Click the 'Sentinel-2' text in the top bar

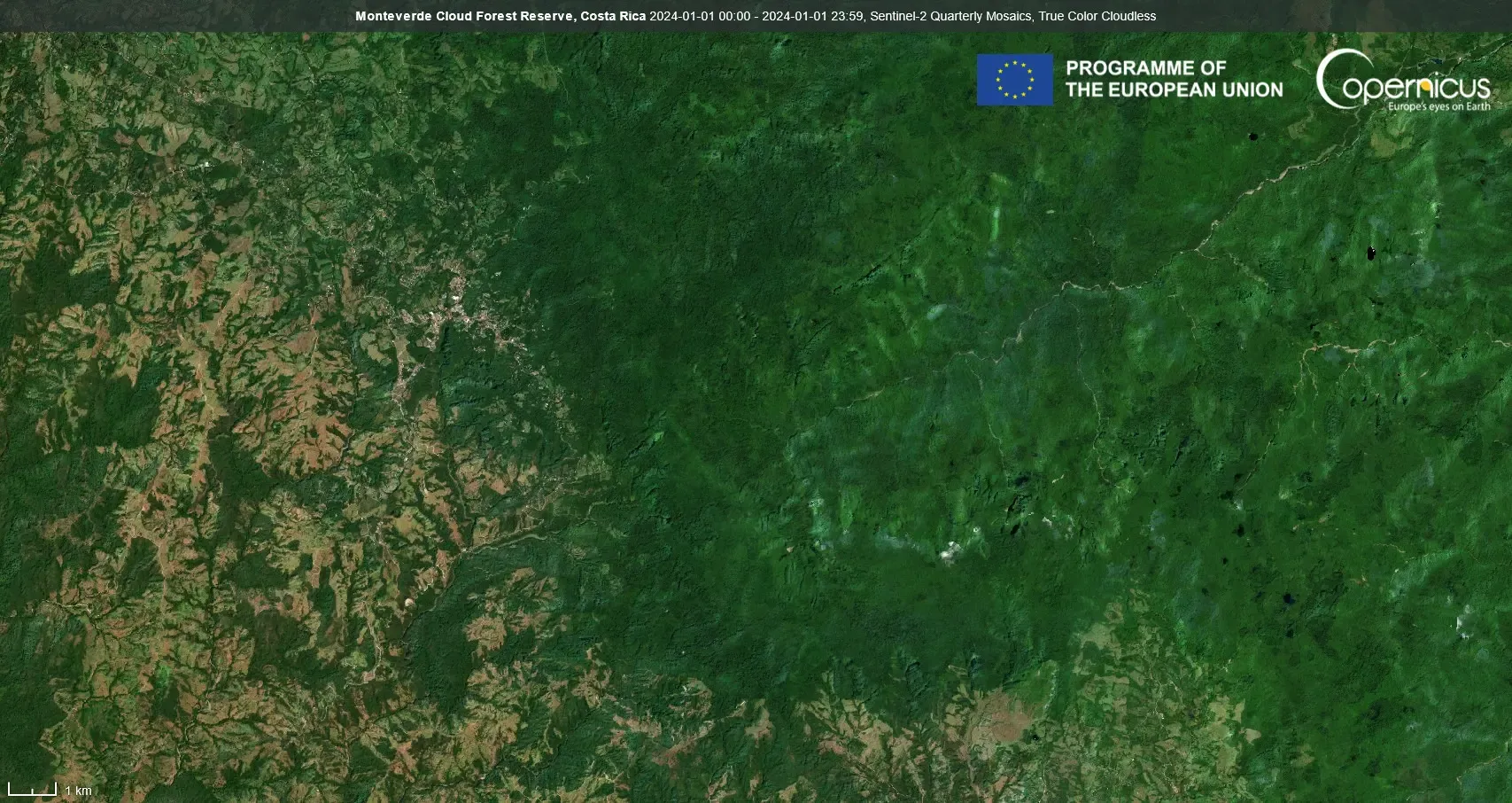[x=900, y=16]
